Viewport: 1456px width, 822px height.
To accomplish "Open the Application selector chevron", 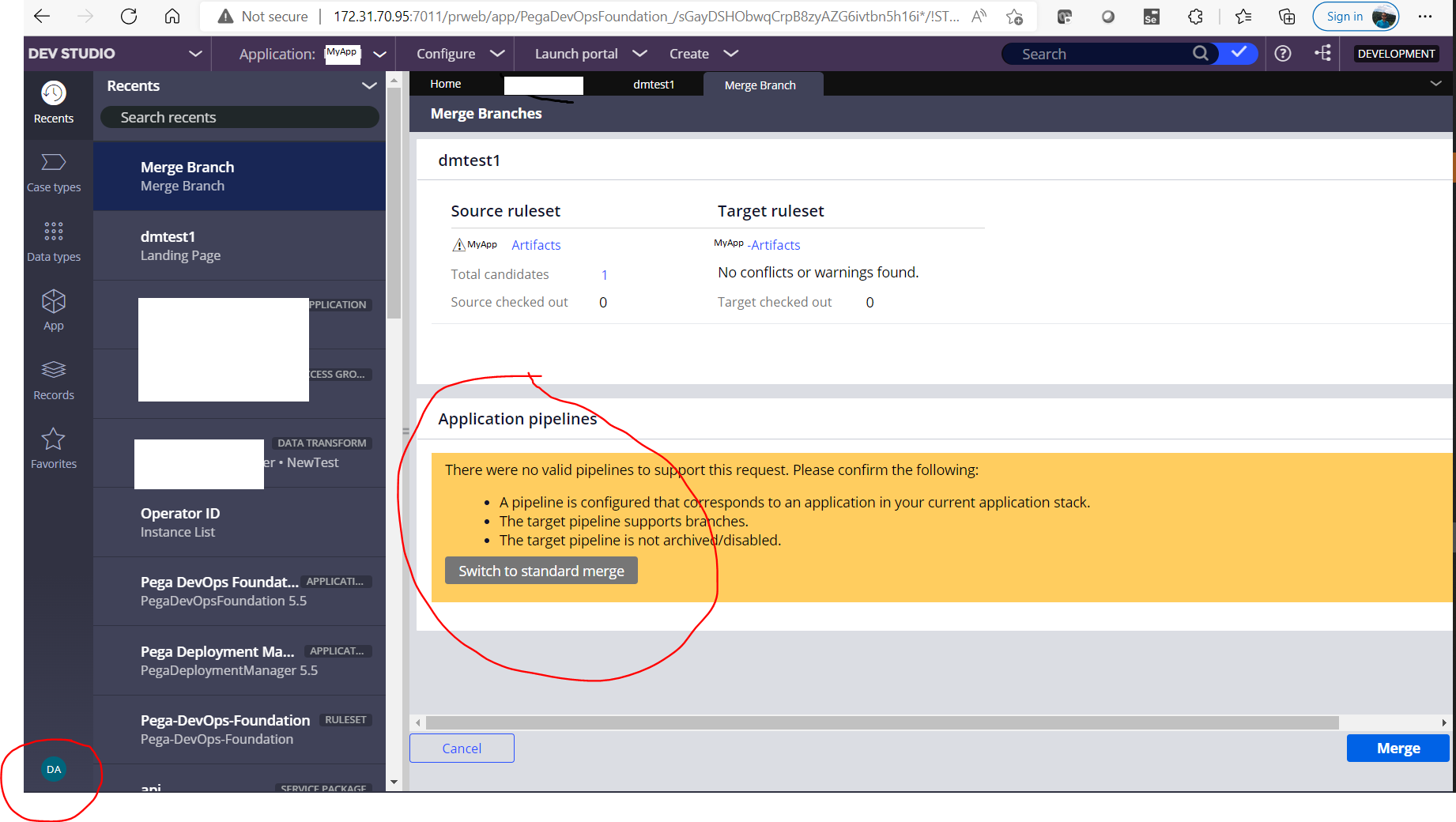I will [380, 53].
